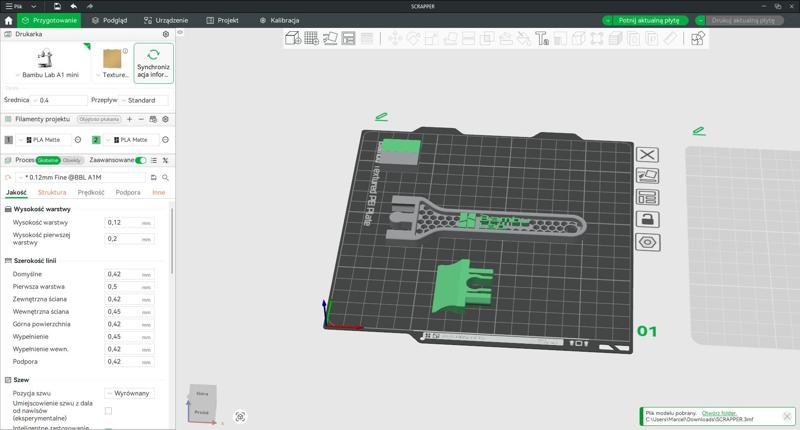Screen dimensions: 800x430
Task: Switch to the Projekt tab
Action: [x=222, y=20]
